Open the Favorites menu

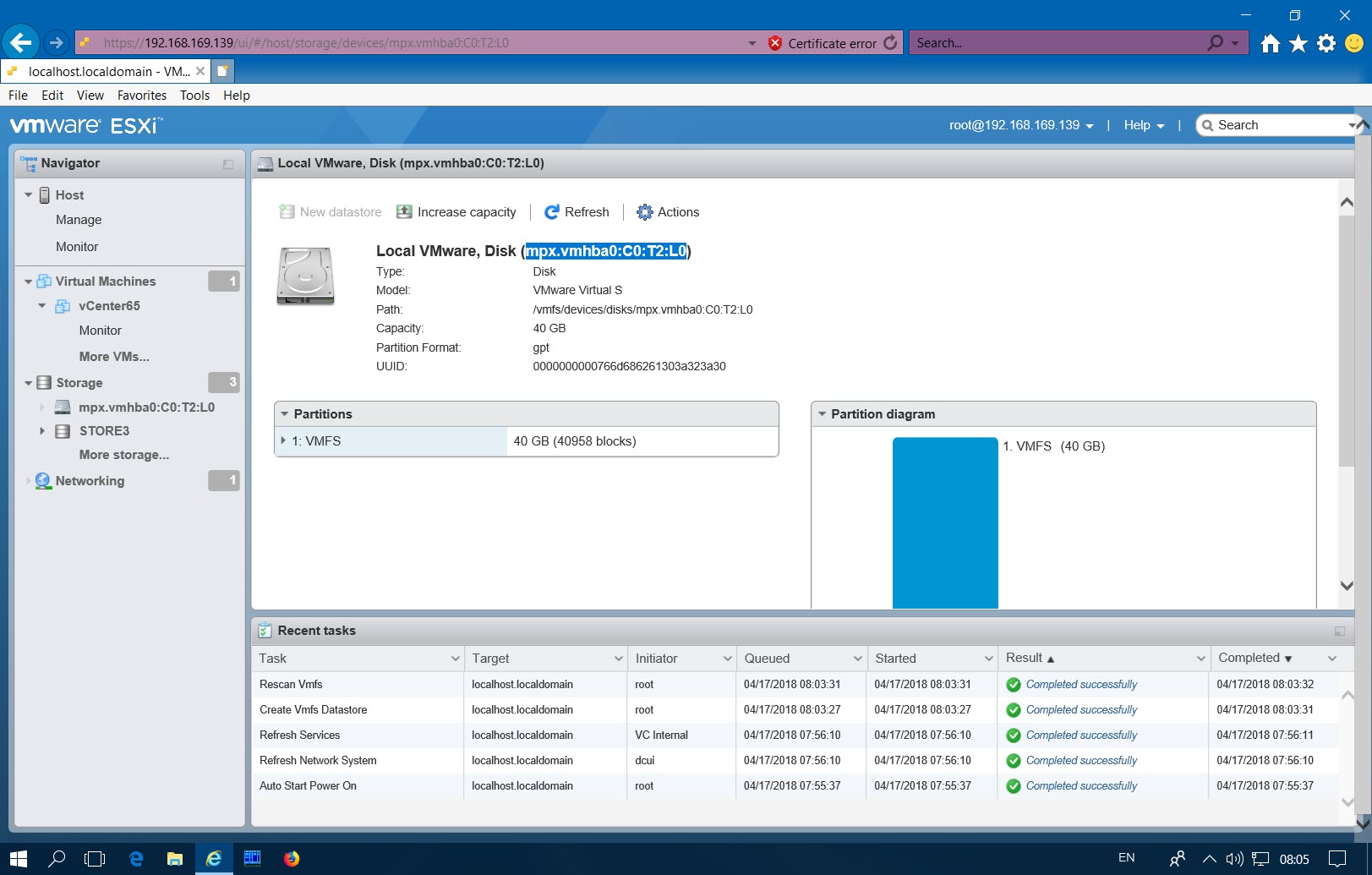point(141,96)
